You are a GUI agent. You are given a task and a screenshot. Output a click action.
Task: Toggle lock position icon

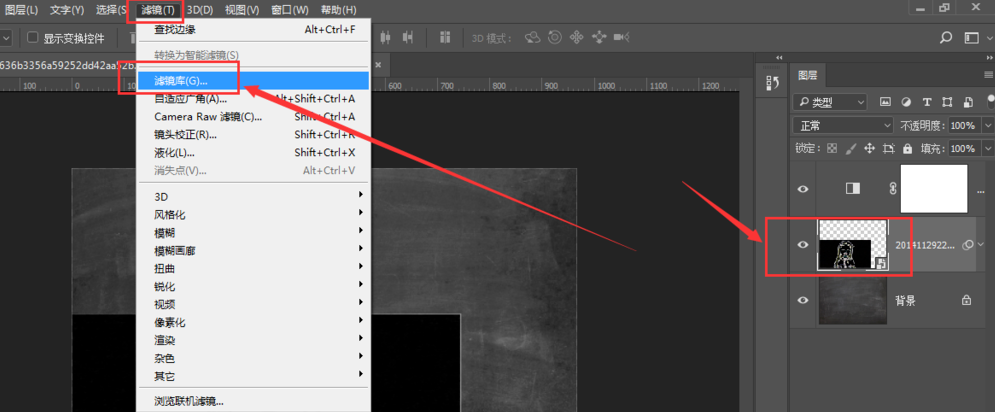pos(870,149)
